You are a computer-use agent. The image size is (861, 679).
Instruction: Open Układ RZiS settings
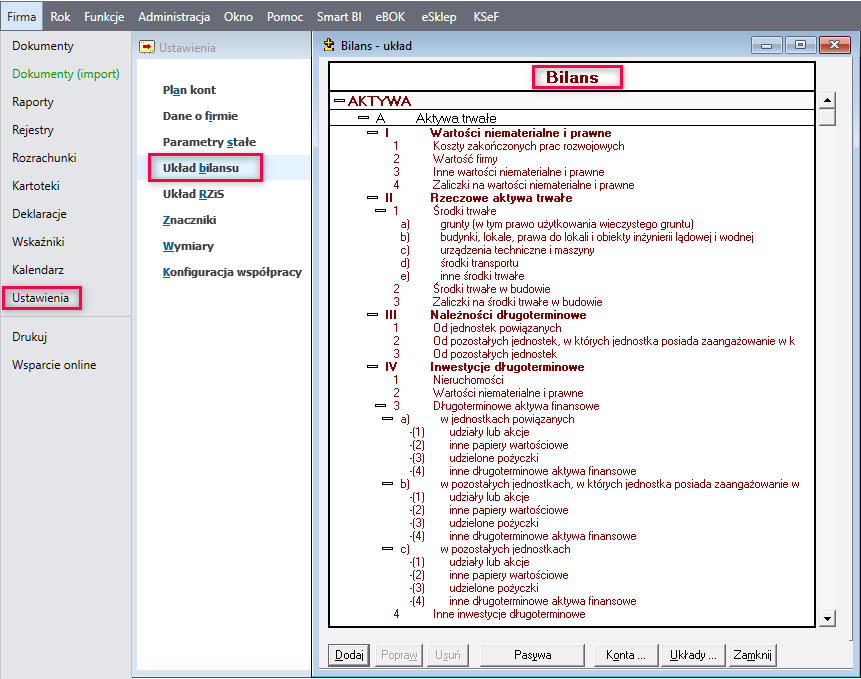pyautogui.click(x=193, y=194)
